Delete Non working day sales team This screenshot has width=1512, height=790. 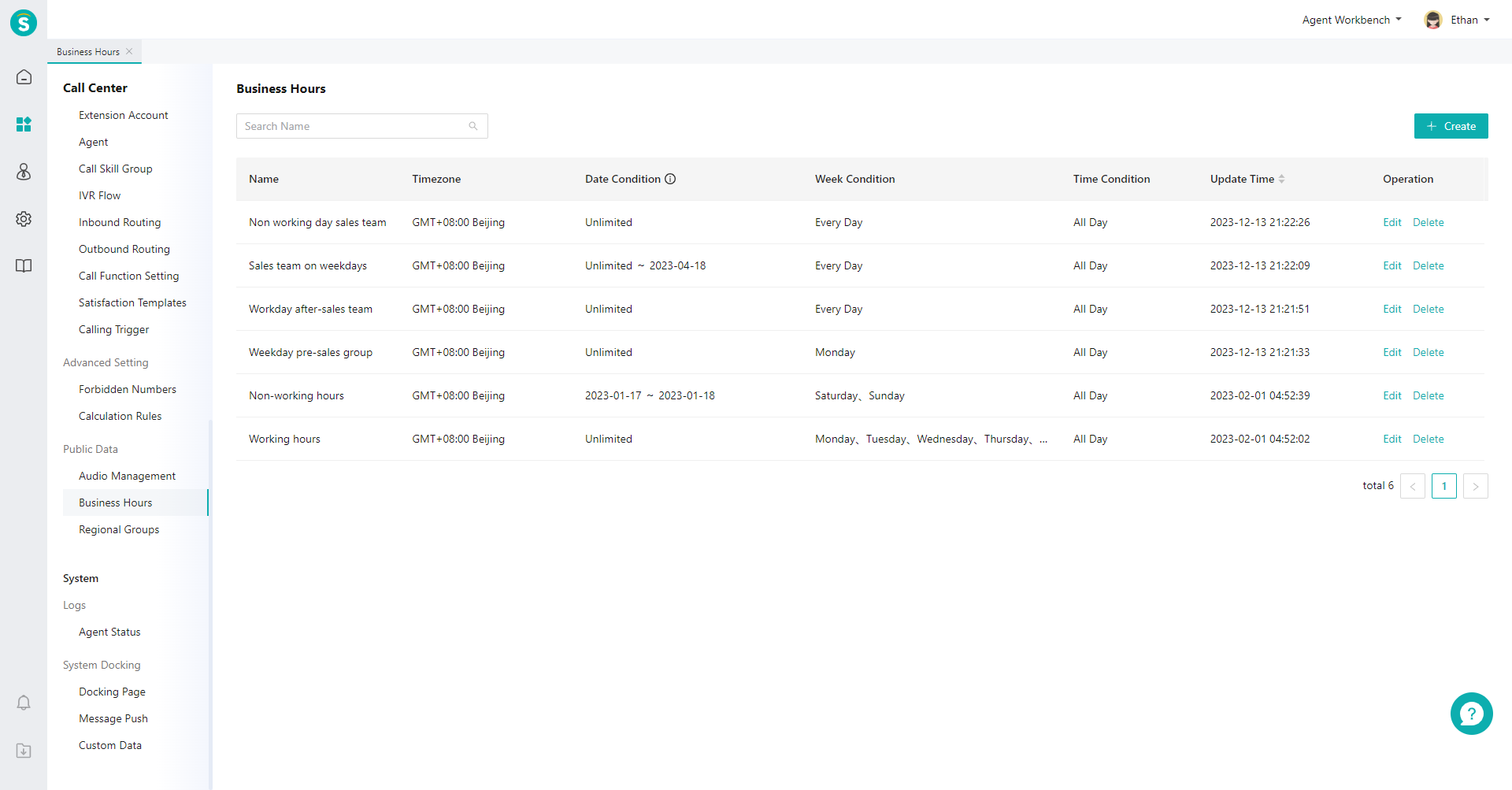click(1429, 222)
